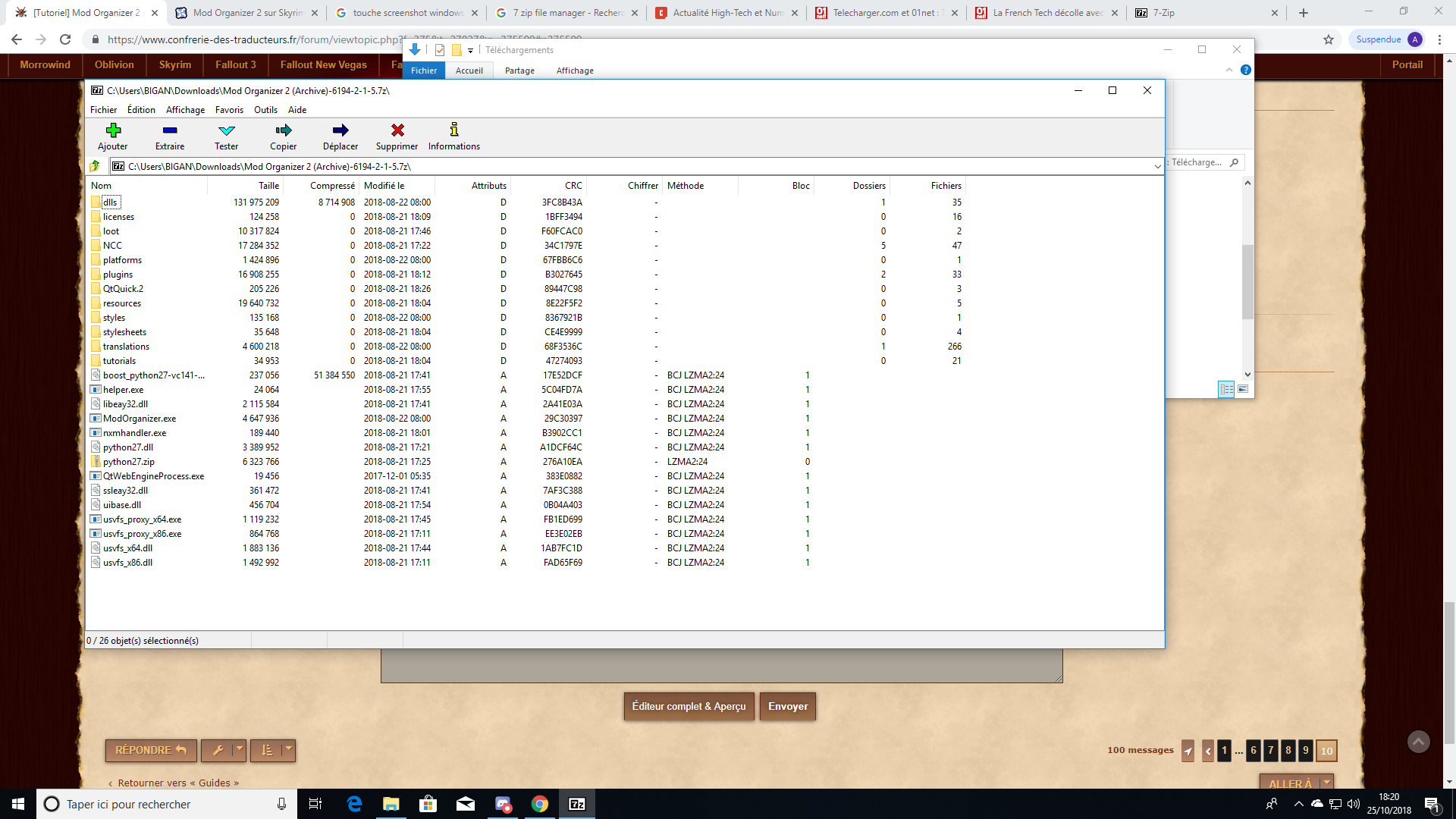Sort by the Modifié le column header
This screenshot has width=1456, height=819.
pos(397,186)
